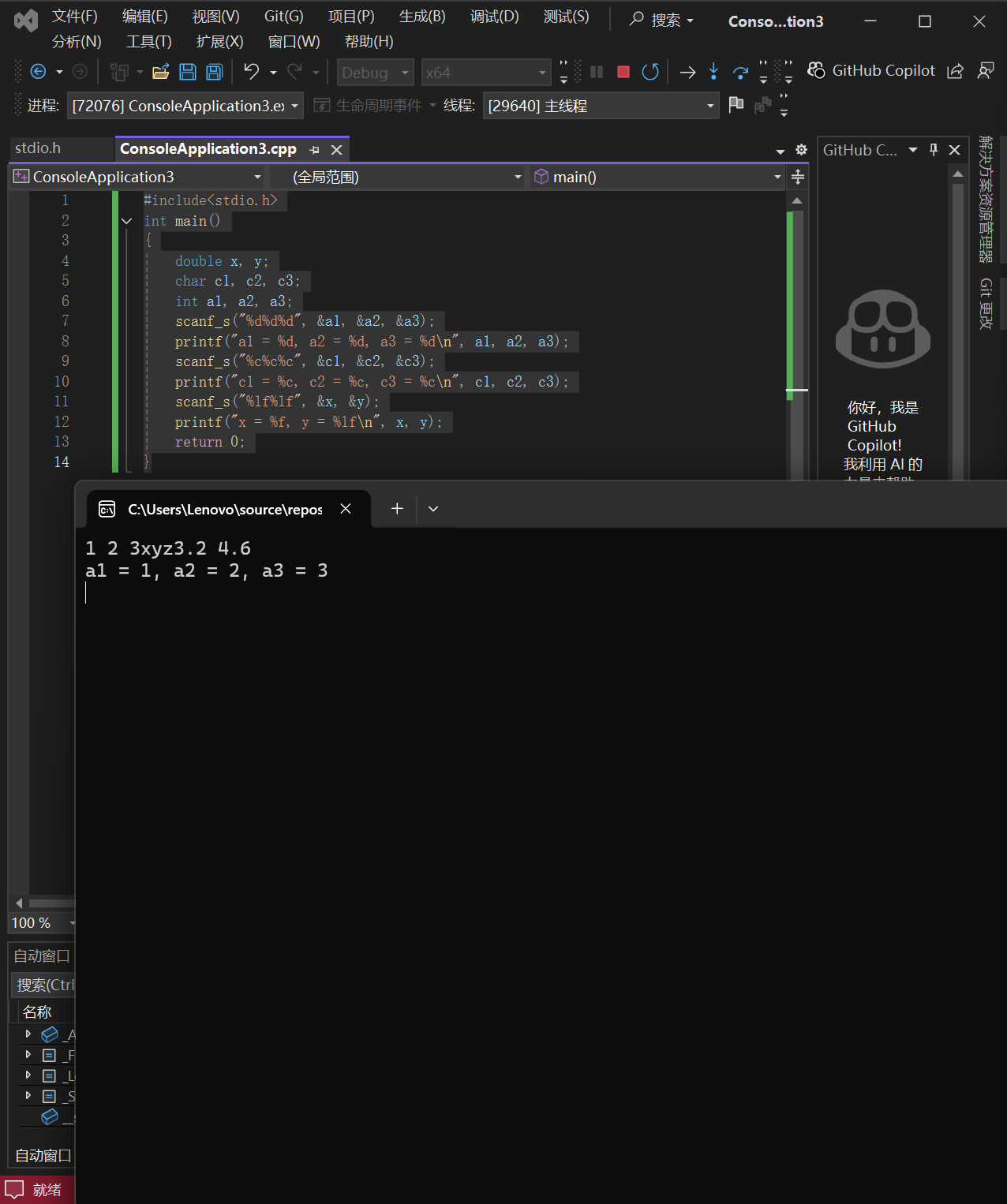This screenshot has height=1204, width=1007.
Task: Open the search box in the title bar
Action: pyautogui.click(x=661, y=20)
